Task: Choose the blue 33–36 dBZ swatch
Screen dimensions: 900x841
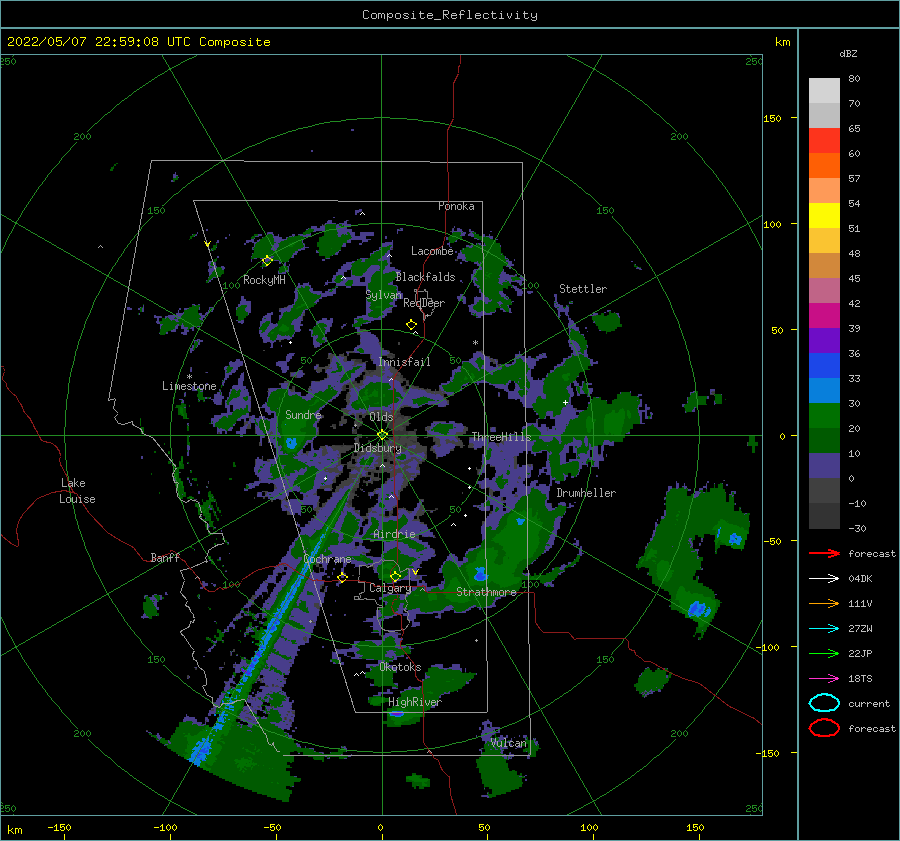Action: [x=824, y=366]
